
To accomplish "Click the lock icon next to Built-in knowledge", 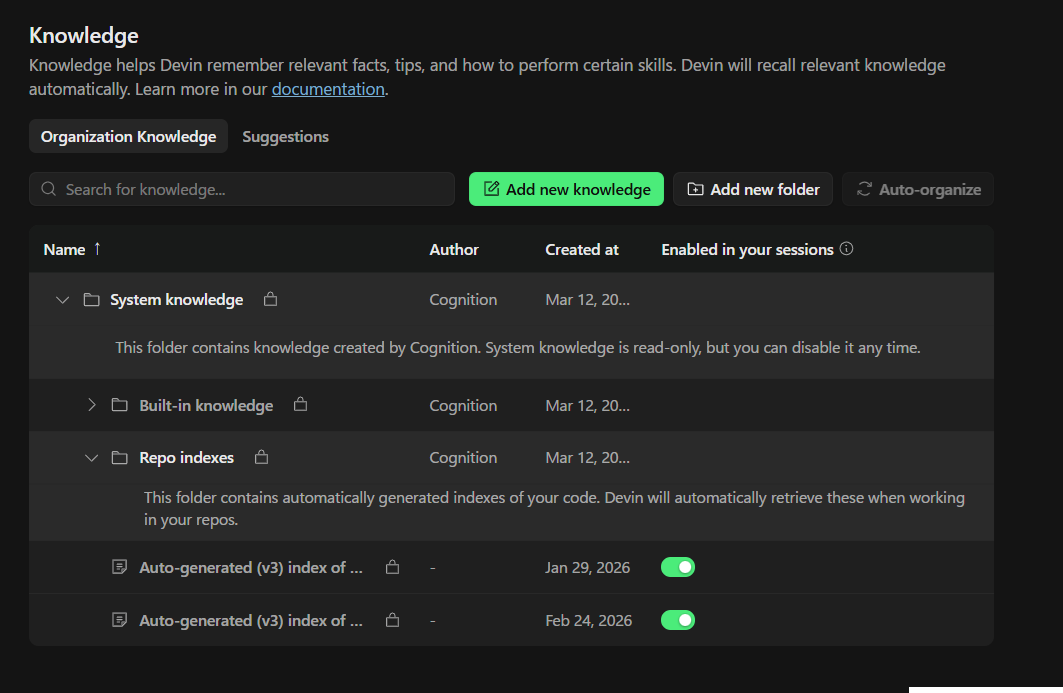I will point(300,405).
